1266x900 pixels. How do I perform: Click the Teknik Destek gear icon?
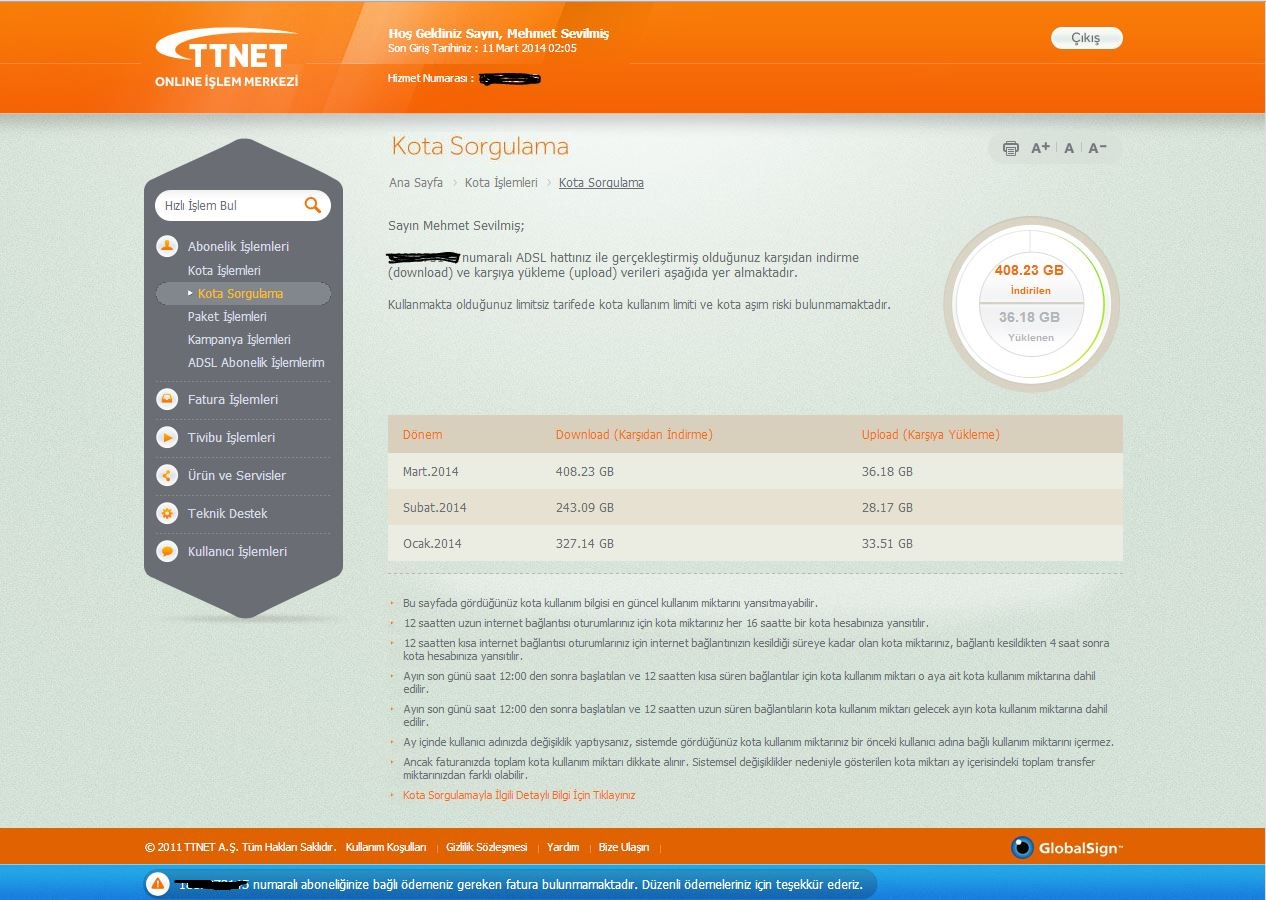(x=167, y=513)
